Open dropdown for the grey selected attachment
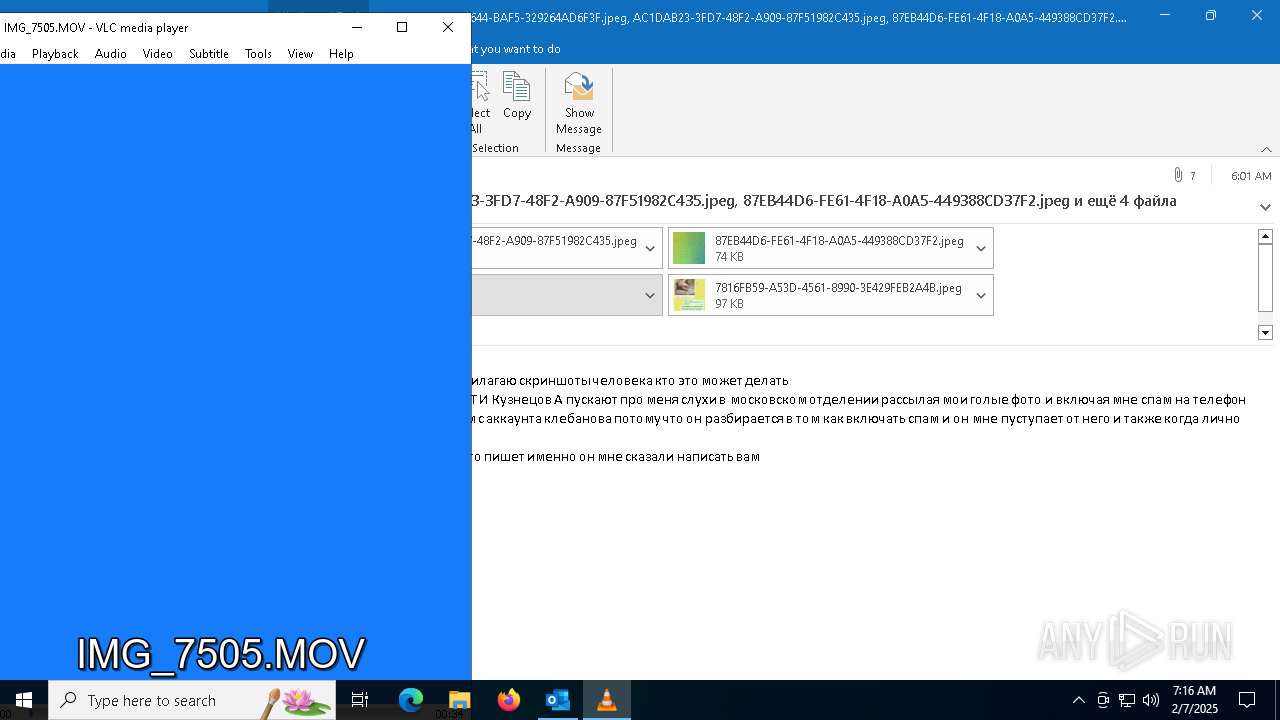This screenshot has height=720, width=1280. pyautogui.click(x=650, y=295)
